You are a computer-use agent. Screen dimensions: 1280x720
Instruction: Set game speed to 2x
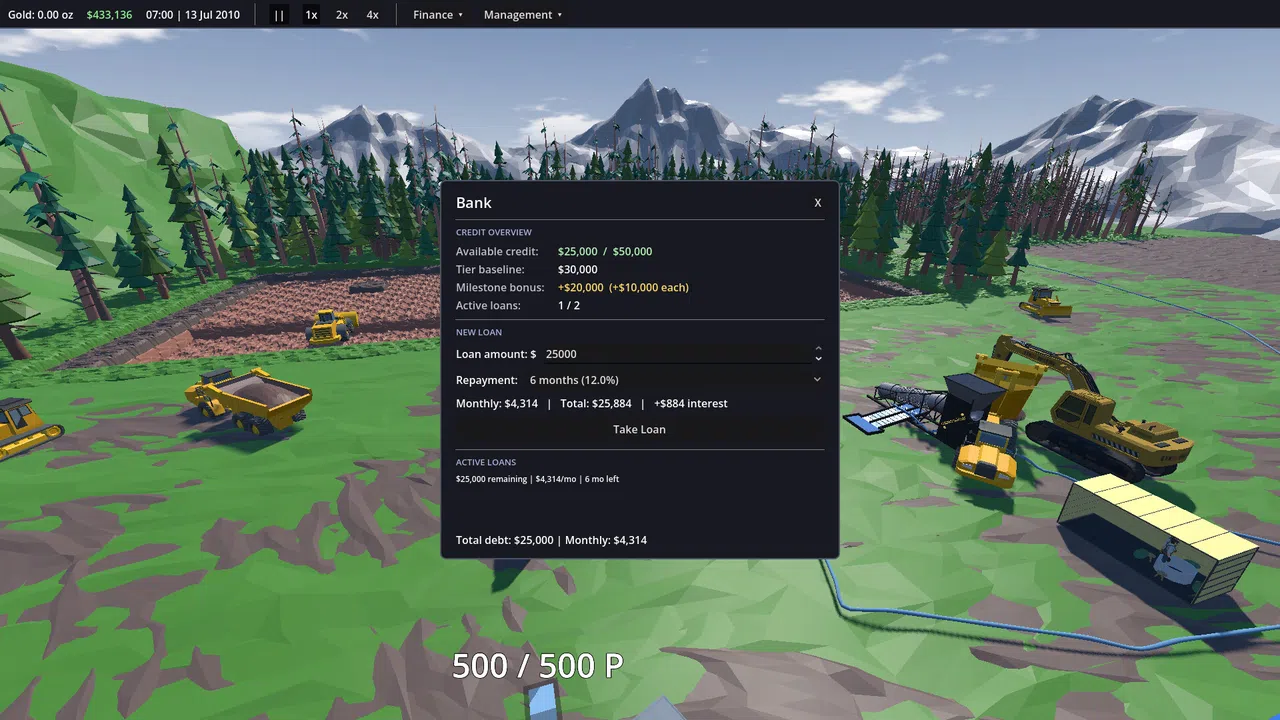(342, 15)
